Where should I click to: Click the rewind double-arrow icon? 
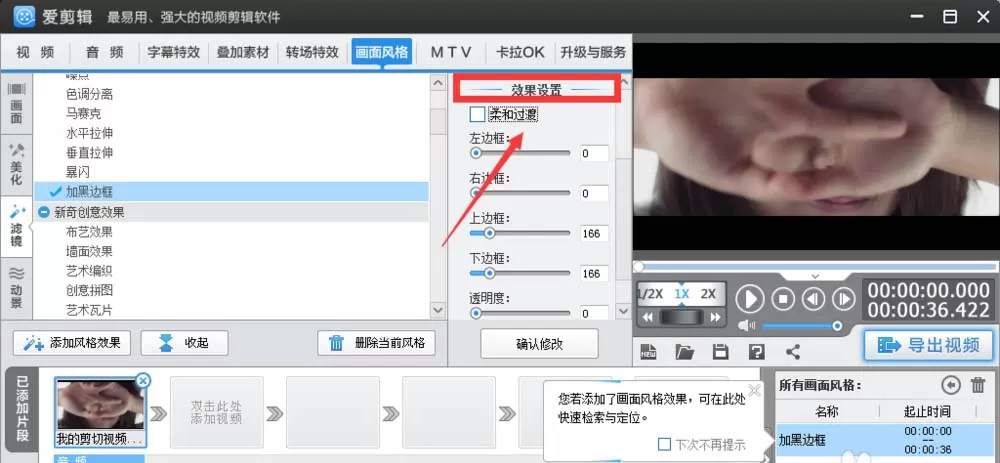point(648,317)
